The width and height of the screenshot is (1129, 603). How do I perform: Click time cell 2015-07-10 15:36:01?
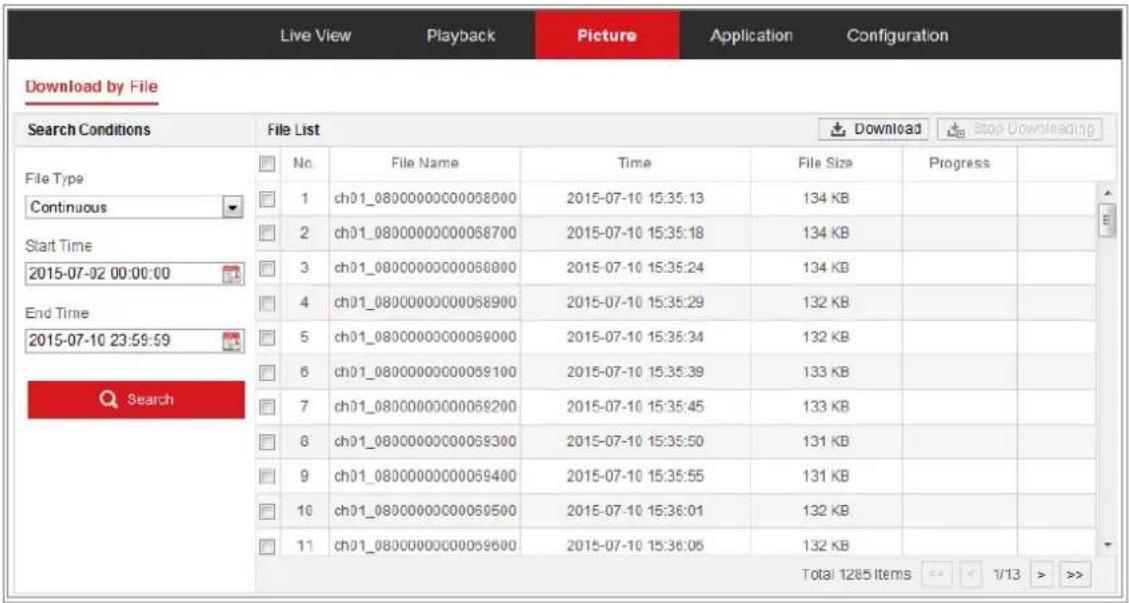pos(634,512)
